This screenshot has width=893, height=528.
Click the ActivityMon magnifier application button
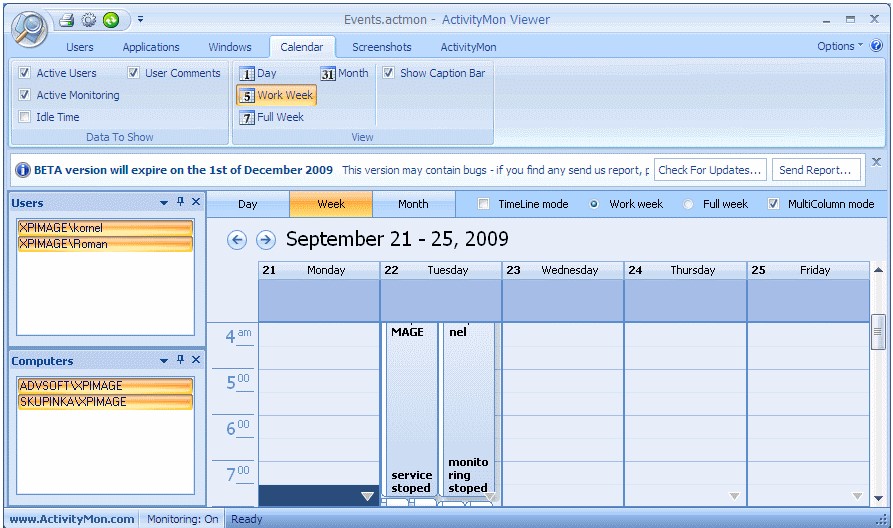click(30, 28)
